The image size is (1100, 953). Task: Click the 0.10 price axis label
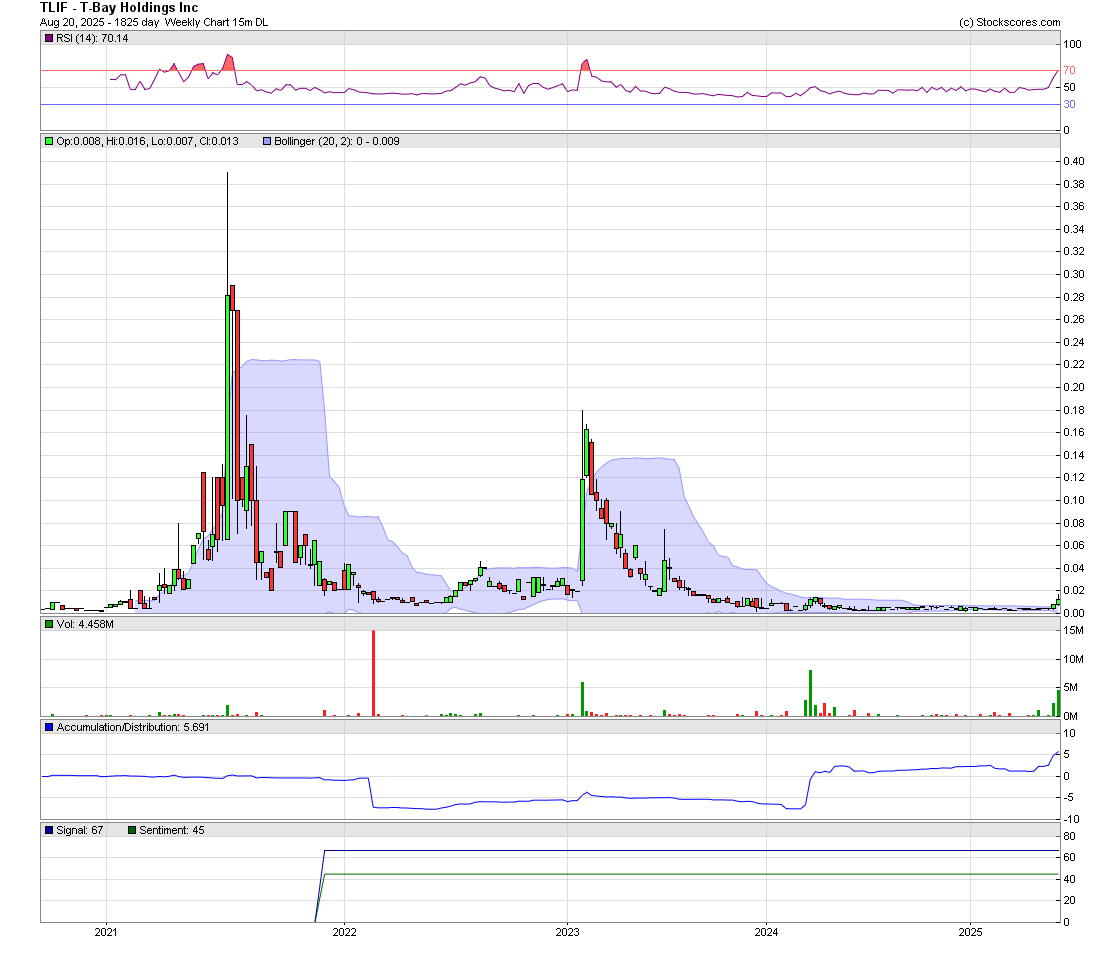(1073, 500)
